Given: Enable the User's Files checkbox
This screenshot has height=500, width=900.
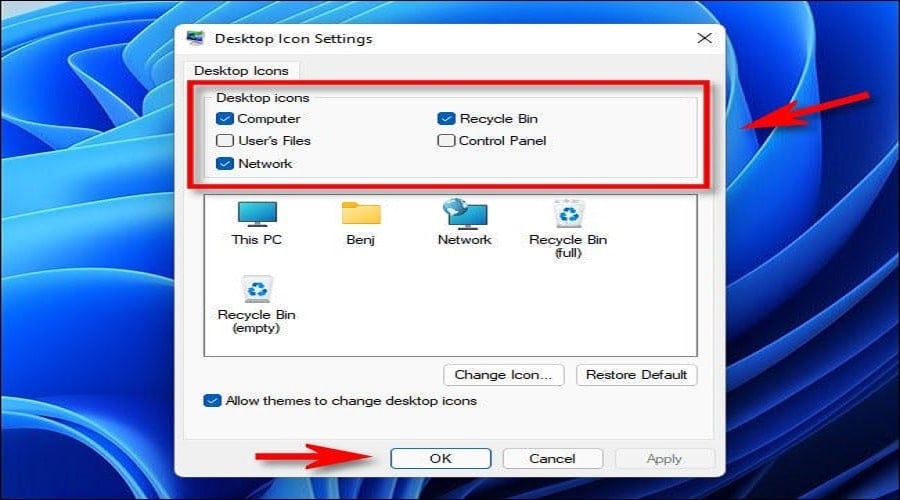Looking at the screenshot, I should pos(224,141).
